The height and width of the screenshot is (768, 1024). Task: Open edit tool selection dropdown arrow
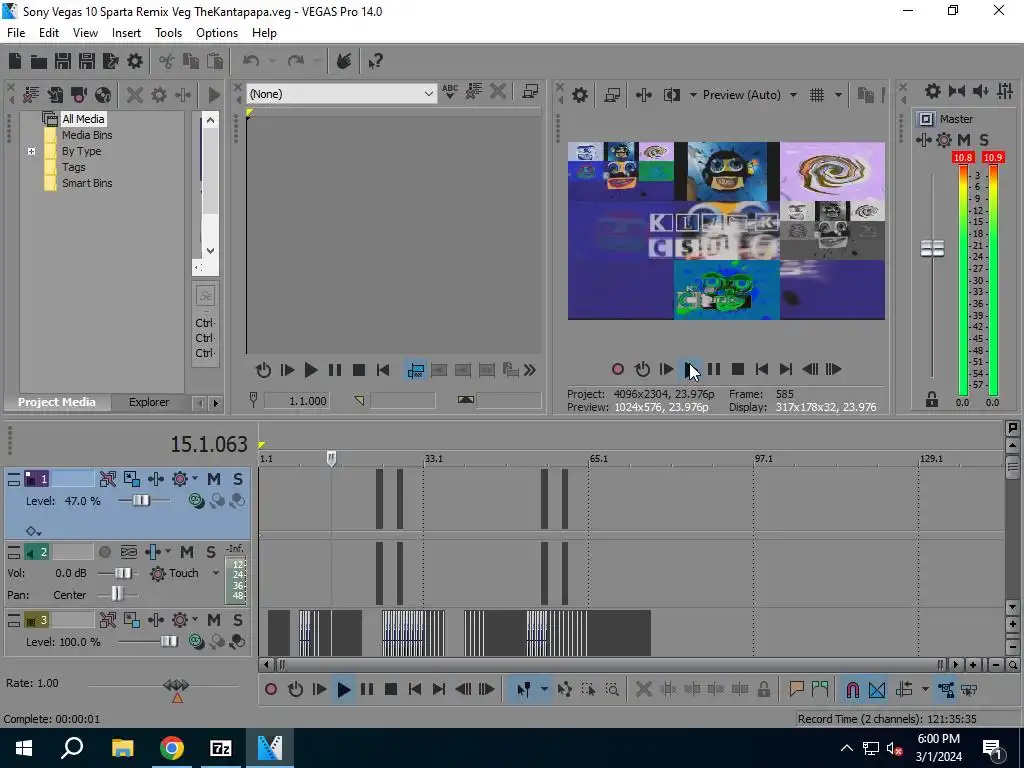(x=544, y=690)
